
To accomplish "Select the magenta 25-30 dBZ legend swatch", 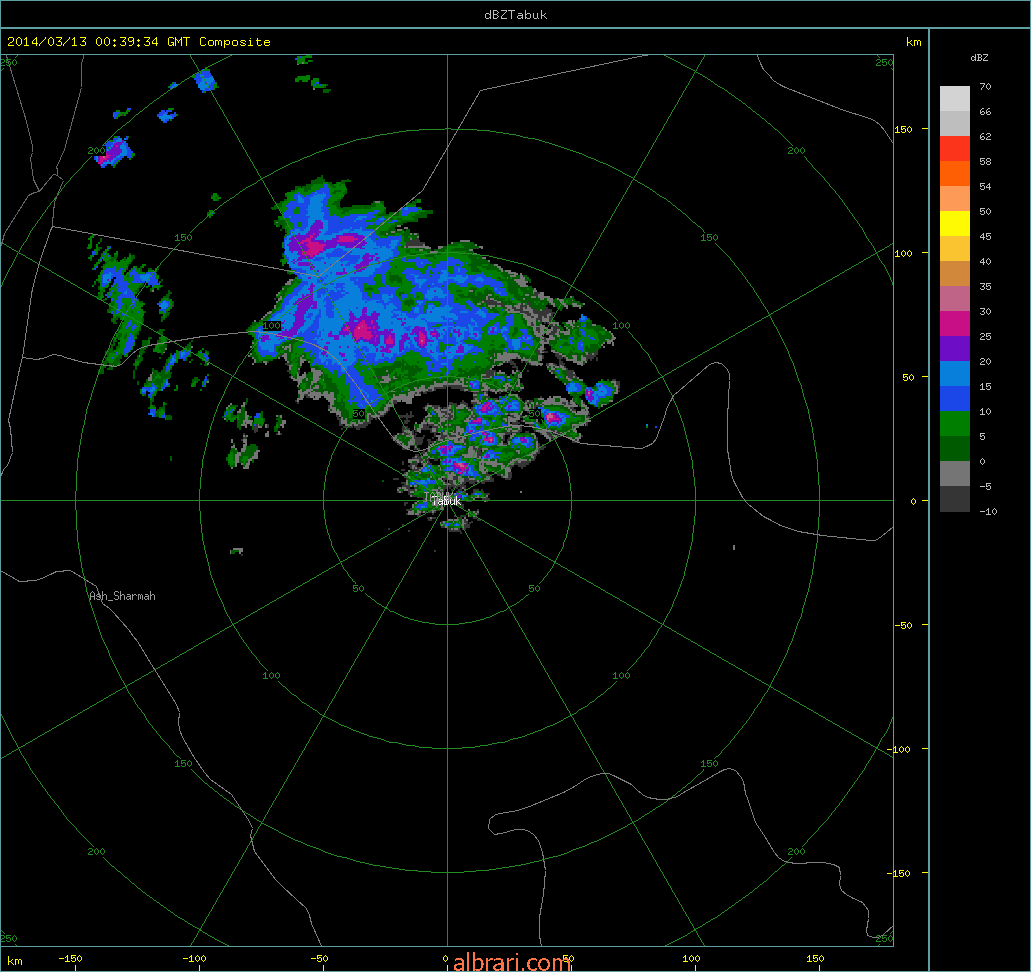I will 955,324.
